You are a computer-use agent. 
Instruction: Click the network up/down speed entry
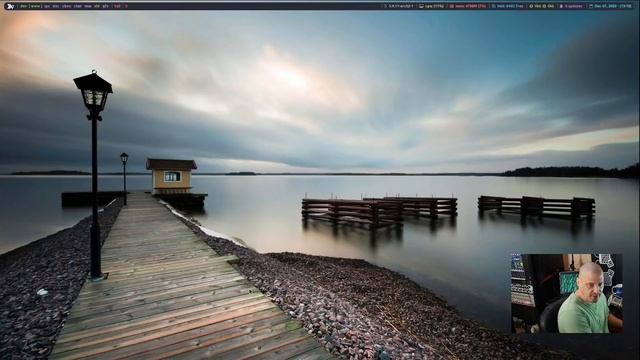pyautogui.click(x=542, y=6)
